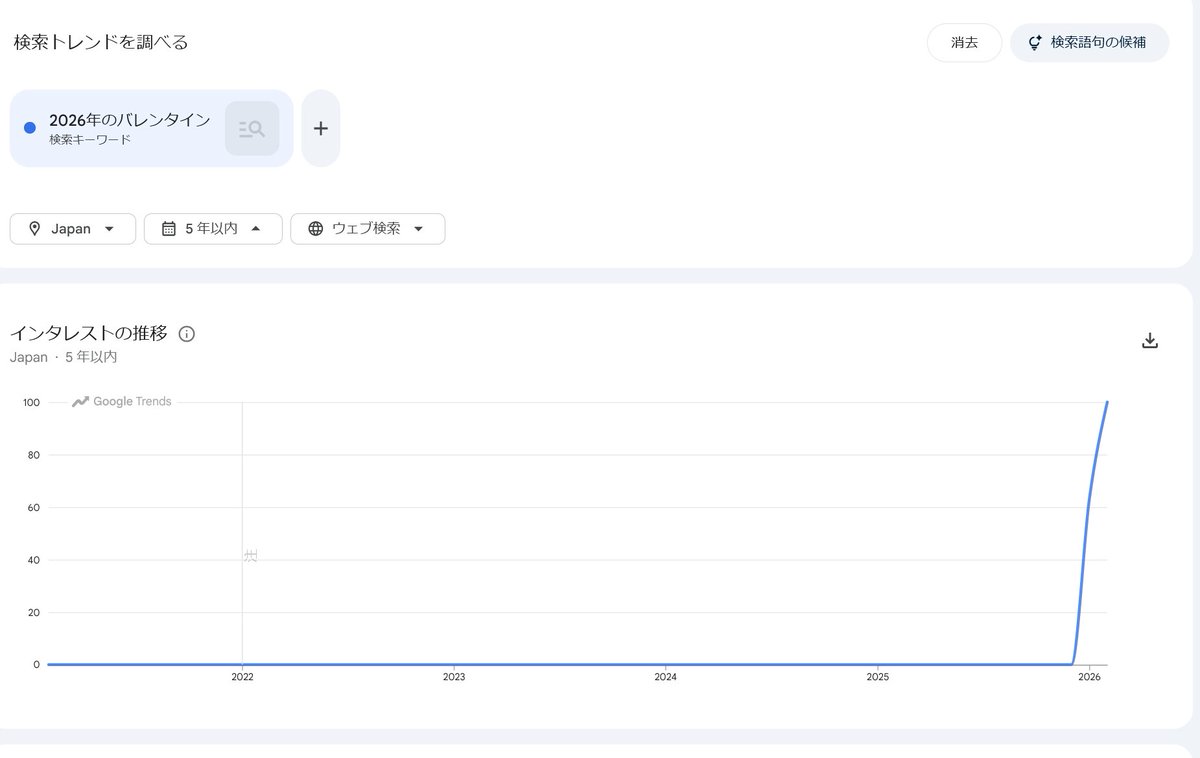
Task: Click the 2024 label on the x-axis
Action: (x=666, y=677)
